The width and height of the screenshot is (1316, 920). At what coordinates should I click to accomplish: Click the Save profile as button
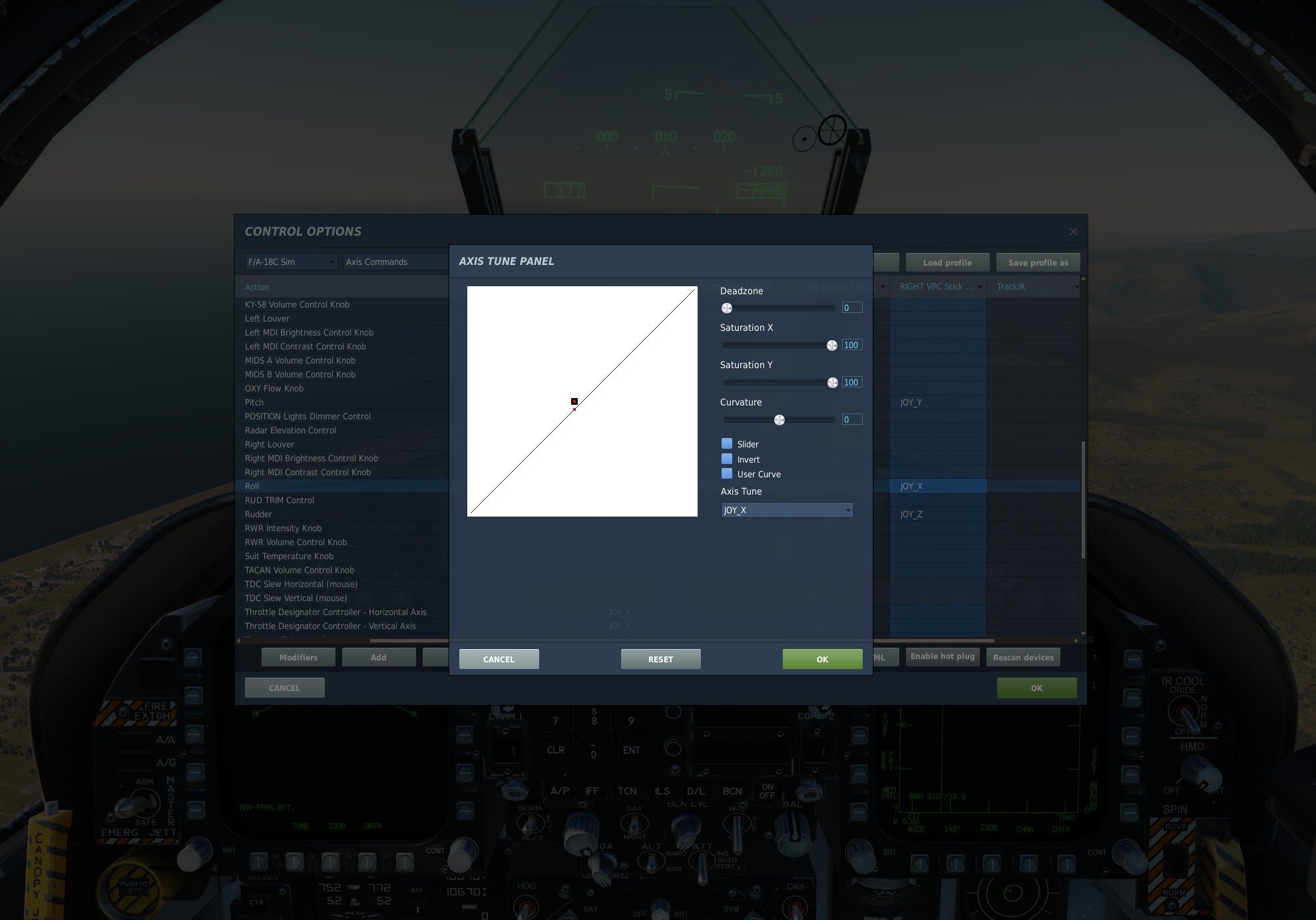coord(1038,262)
